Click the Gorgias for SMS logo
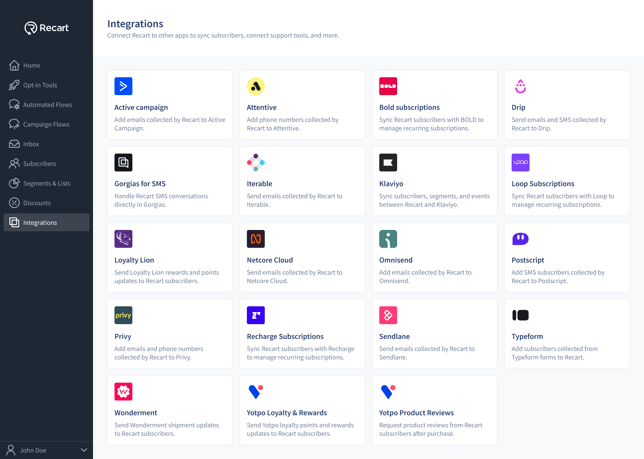Viewport: 644px width, 459px height. 123,163
